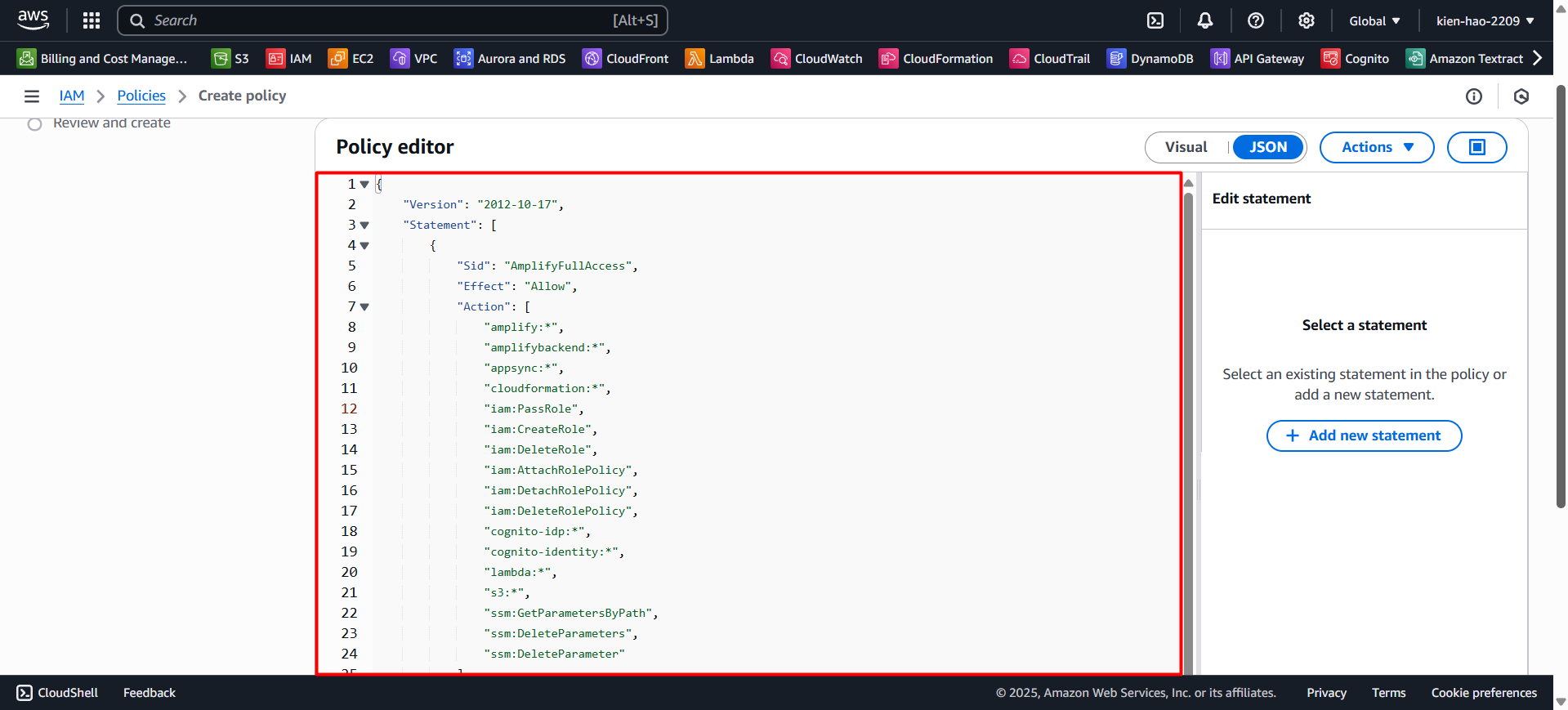Image resolution: width=1568 pixels, height=710 pixels.
Task: Open the Global region dropdown
Action: coord(1374,20)
